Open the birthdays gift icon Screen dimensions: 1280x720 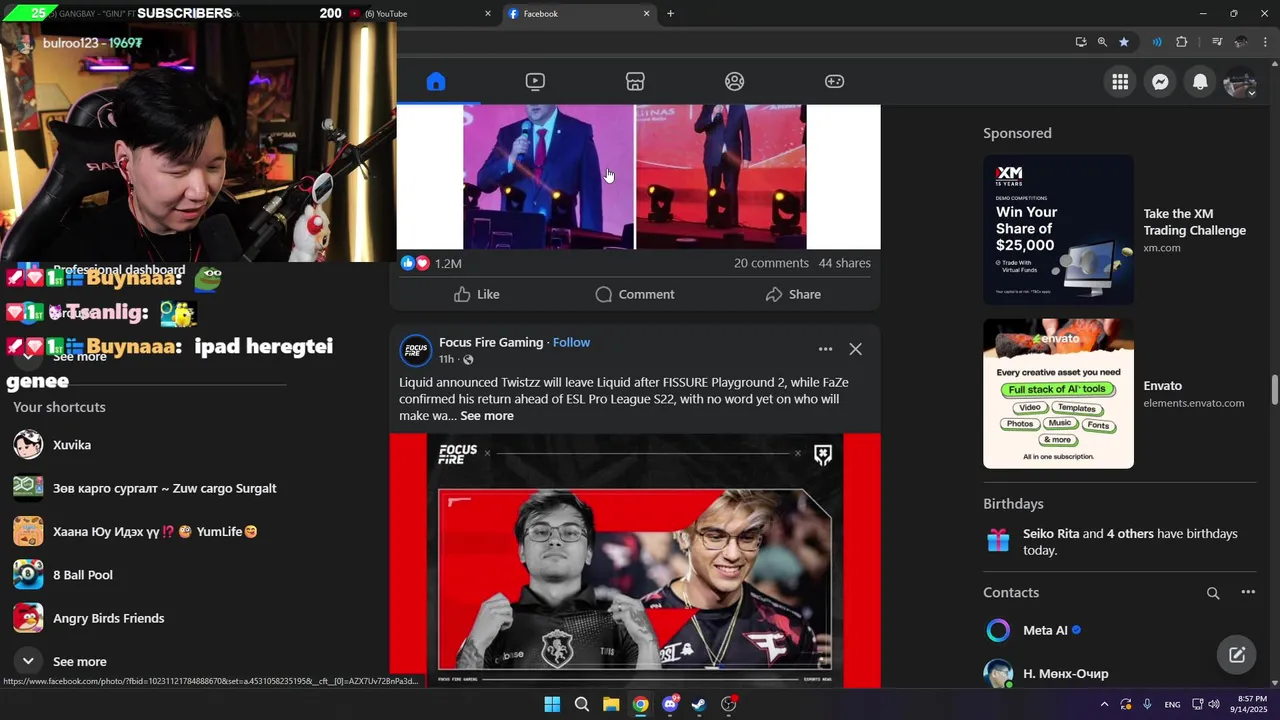click(998, 541)
